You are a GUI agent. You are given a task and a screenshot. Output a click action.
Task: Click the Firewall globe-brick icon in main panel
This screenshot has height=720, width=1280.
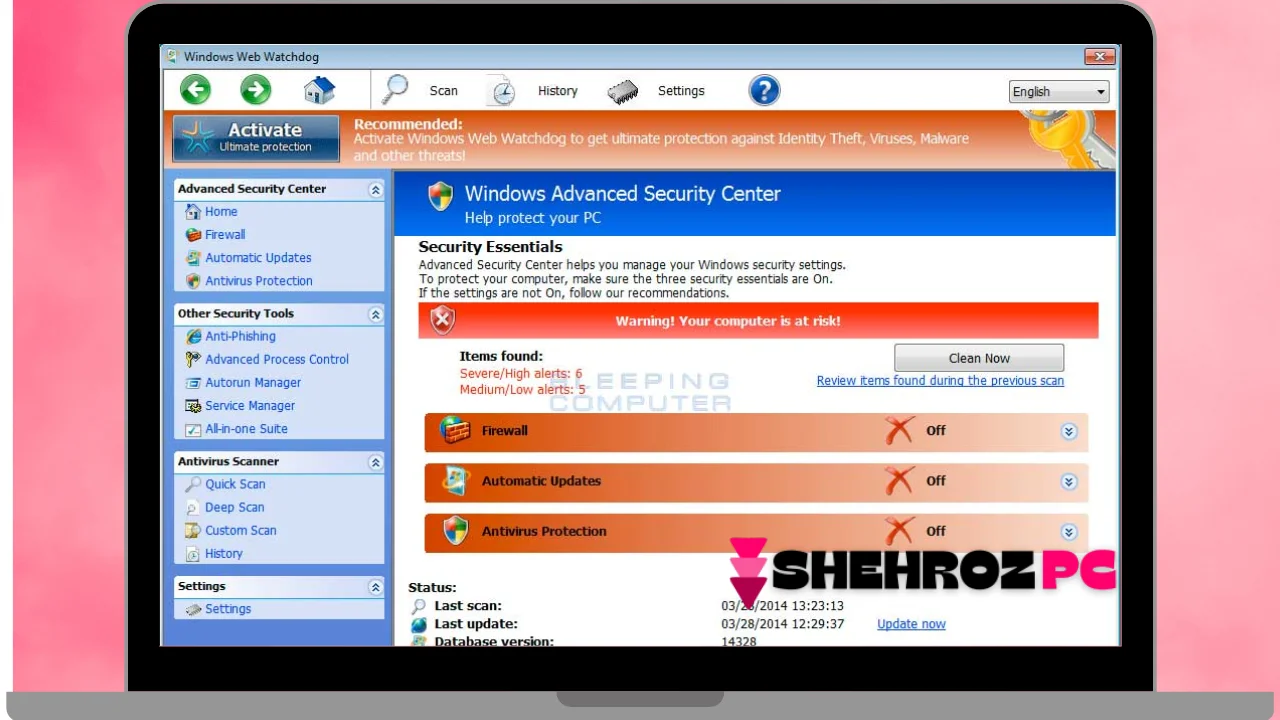456,430
